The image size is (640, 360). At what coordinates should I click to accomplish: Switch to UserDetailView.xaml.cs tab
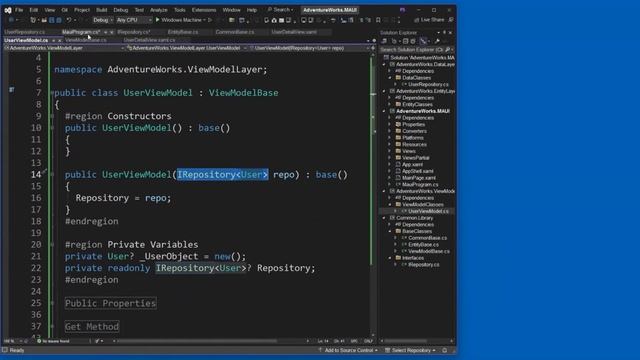149,40
